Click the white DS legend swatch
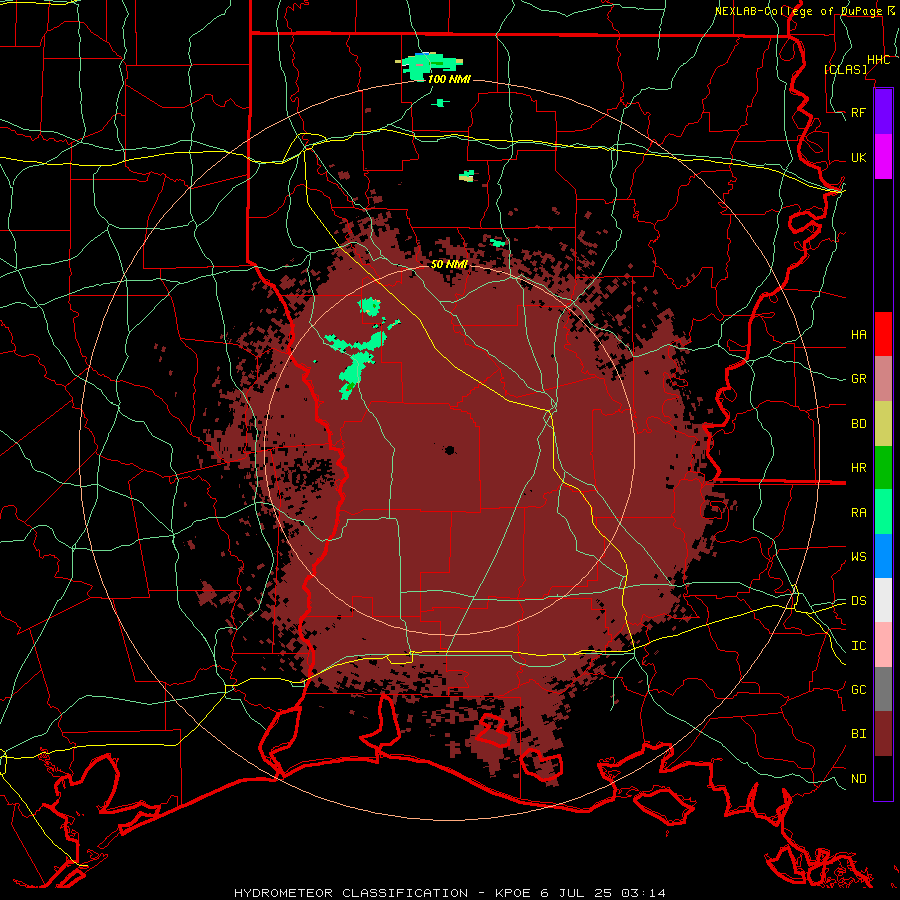The width and height of the screenshot is (900, 900). [883, 600]
